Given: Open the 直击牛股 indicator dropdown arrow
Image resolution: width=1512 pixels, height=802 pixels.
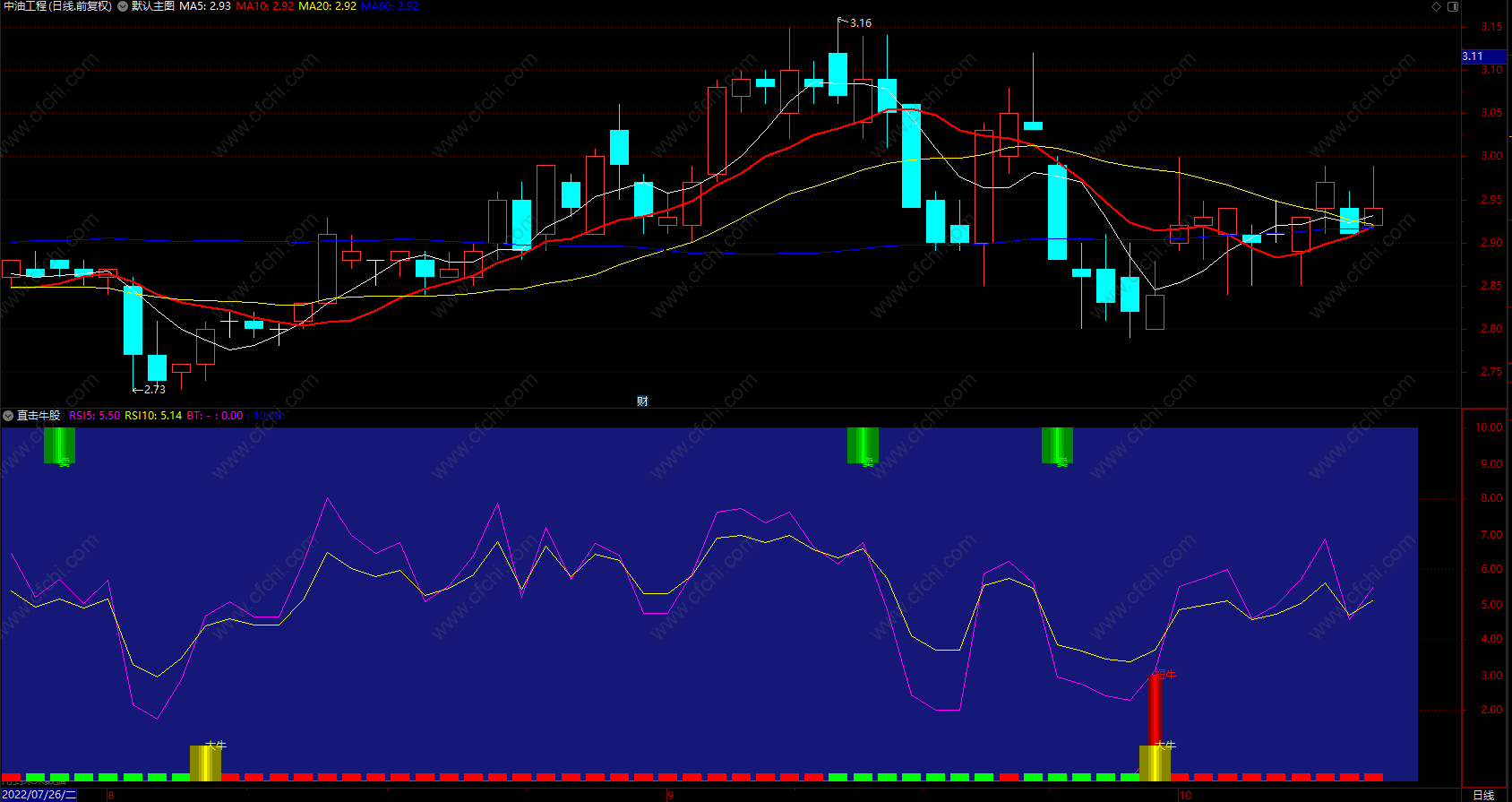Looking at the screenshot, I should (8, 416).
